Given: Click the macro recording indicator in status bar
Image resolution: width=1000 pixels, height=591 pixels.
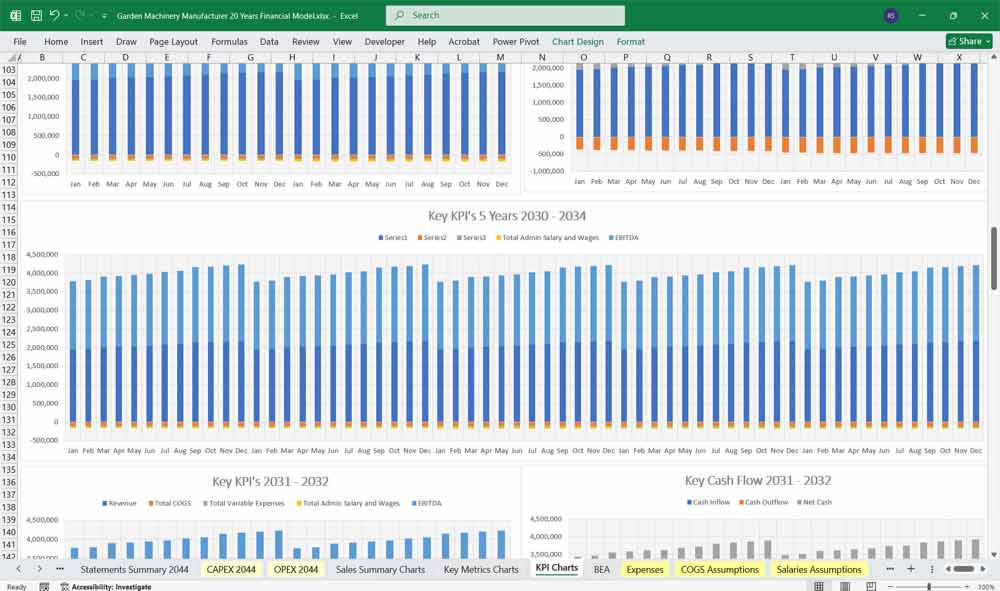Looking at the screenshot, I should coord(44,586).
